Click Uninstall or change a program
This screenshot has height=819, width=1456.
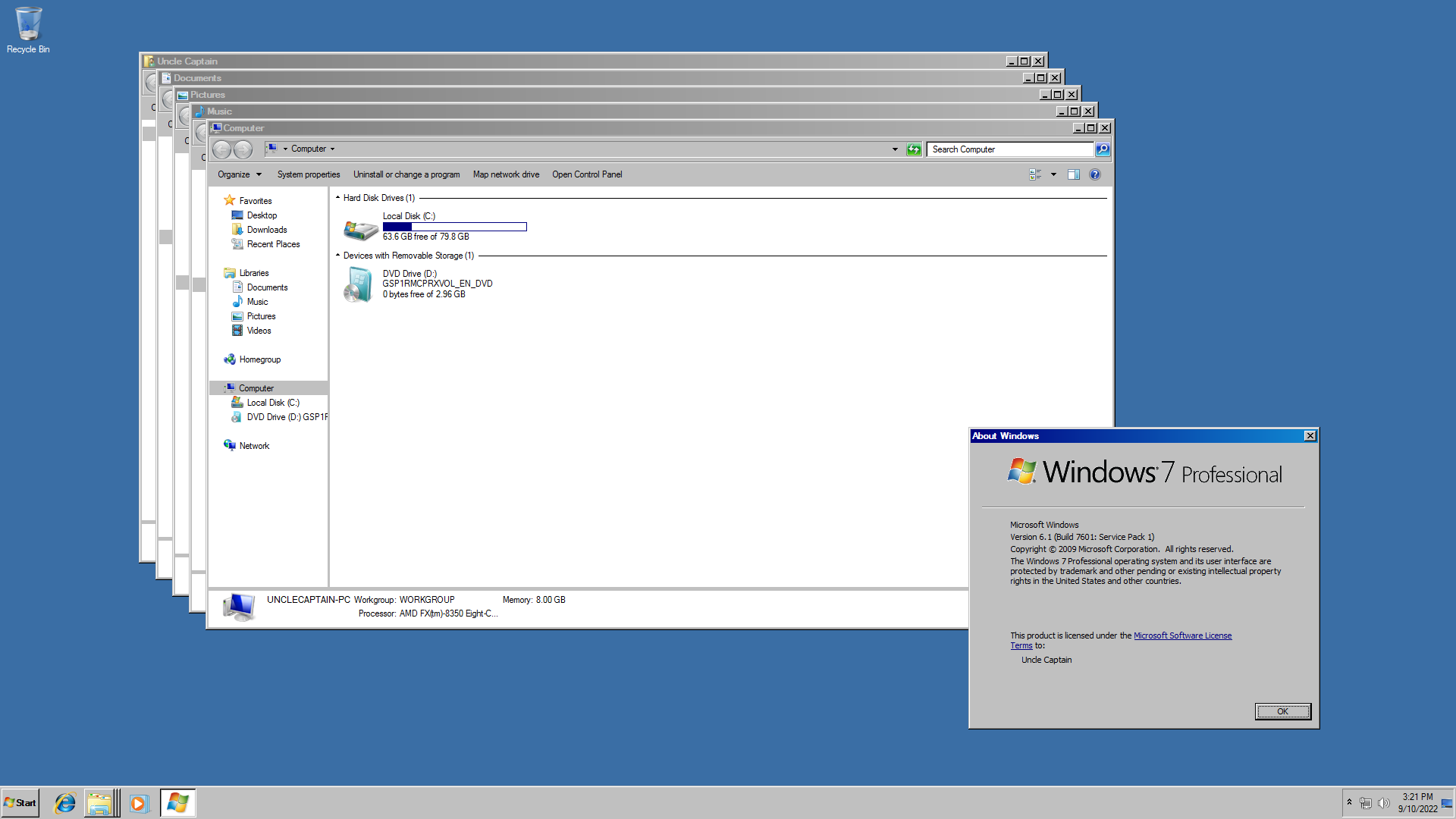tap(406, 174)
